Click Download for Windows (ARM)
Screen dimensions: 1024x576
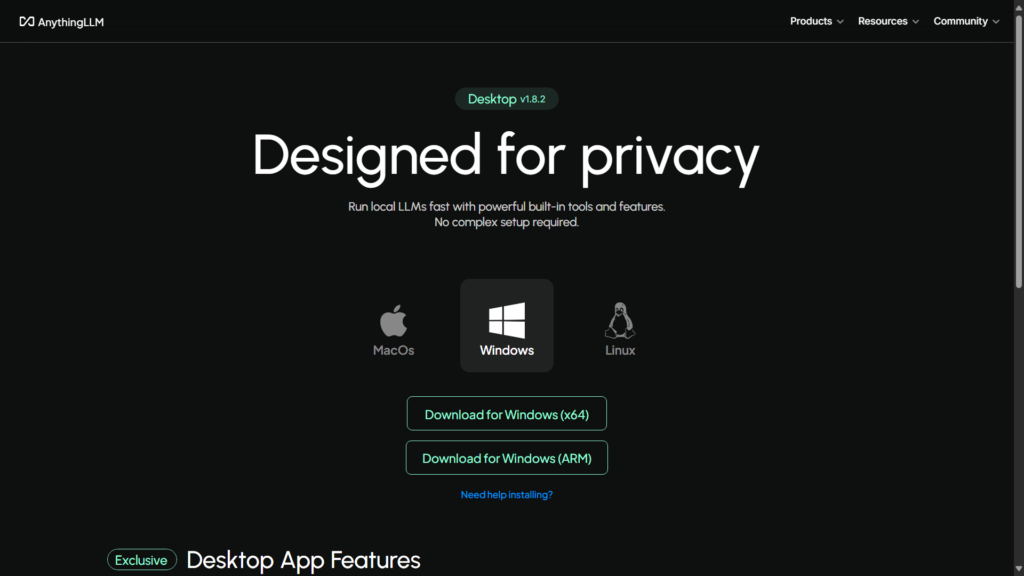tap(507, 458)
